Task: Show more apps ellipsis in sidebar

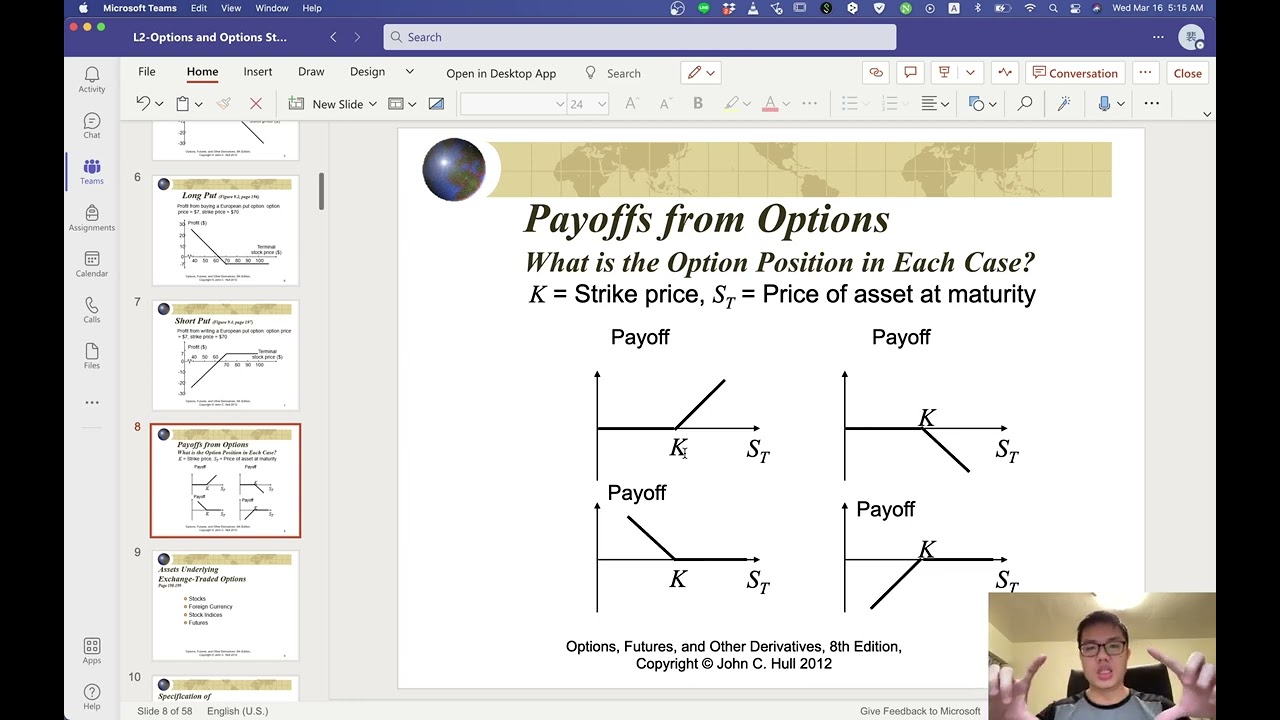Action: 92,402
